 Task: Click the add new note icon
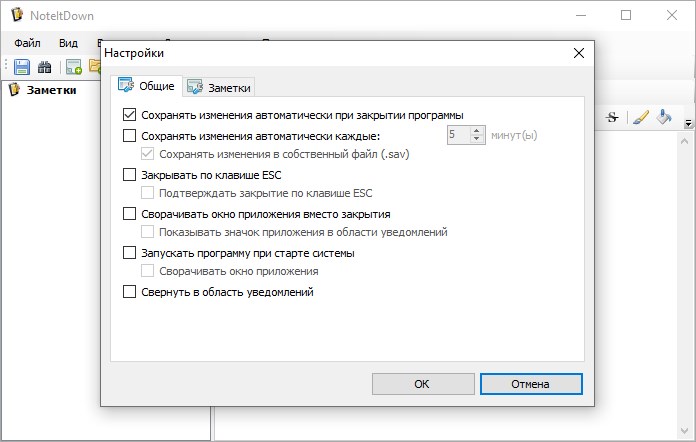[73, 67]
